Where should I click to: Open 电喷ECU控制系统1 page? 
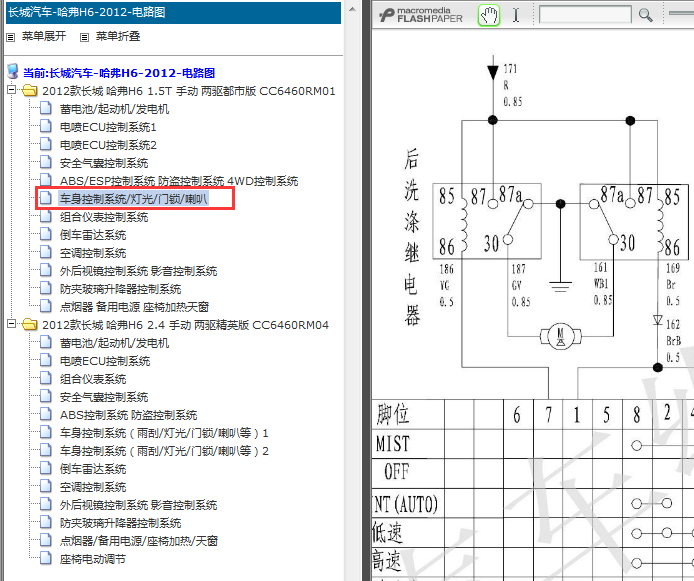(x=108, y=127)
